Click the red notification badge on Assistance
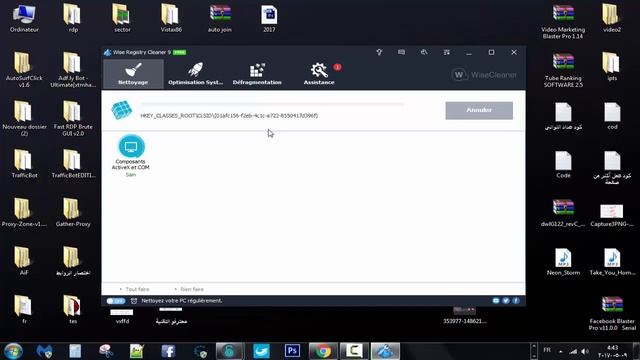The width and height of the screenshot is (640, 360). tap(337, 67)
